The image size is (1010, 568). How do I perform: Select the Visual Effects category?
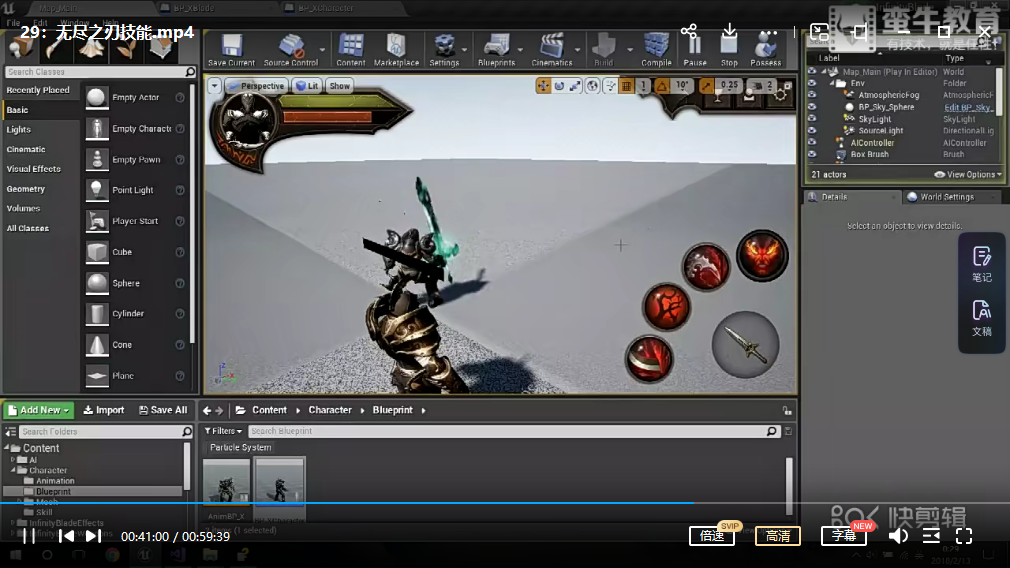click(x=33, y=169)
